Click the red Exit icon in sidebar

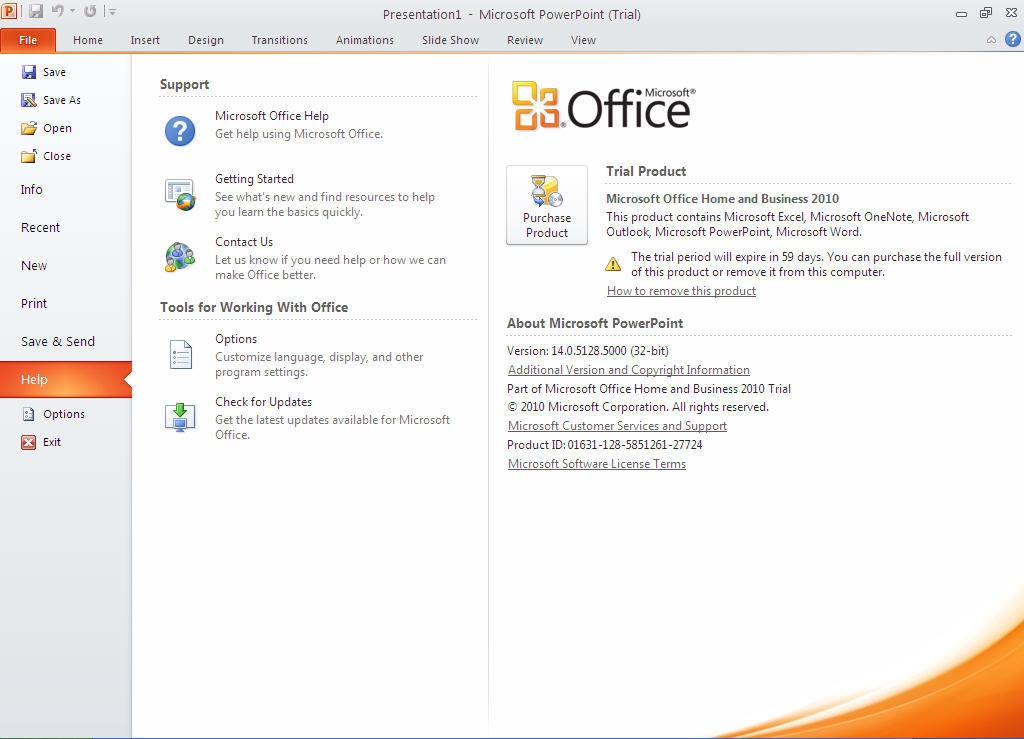click(x=29, y=442)
